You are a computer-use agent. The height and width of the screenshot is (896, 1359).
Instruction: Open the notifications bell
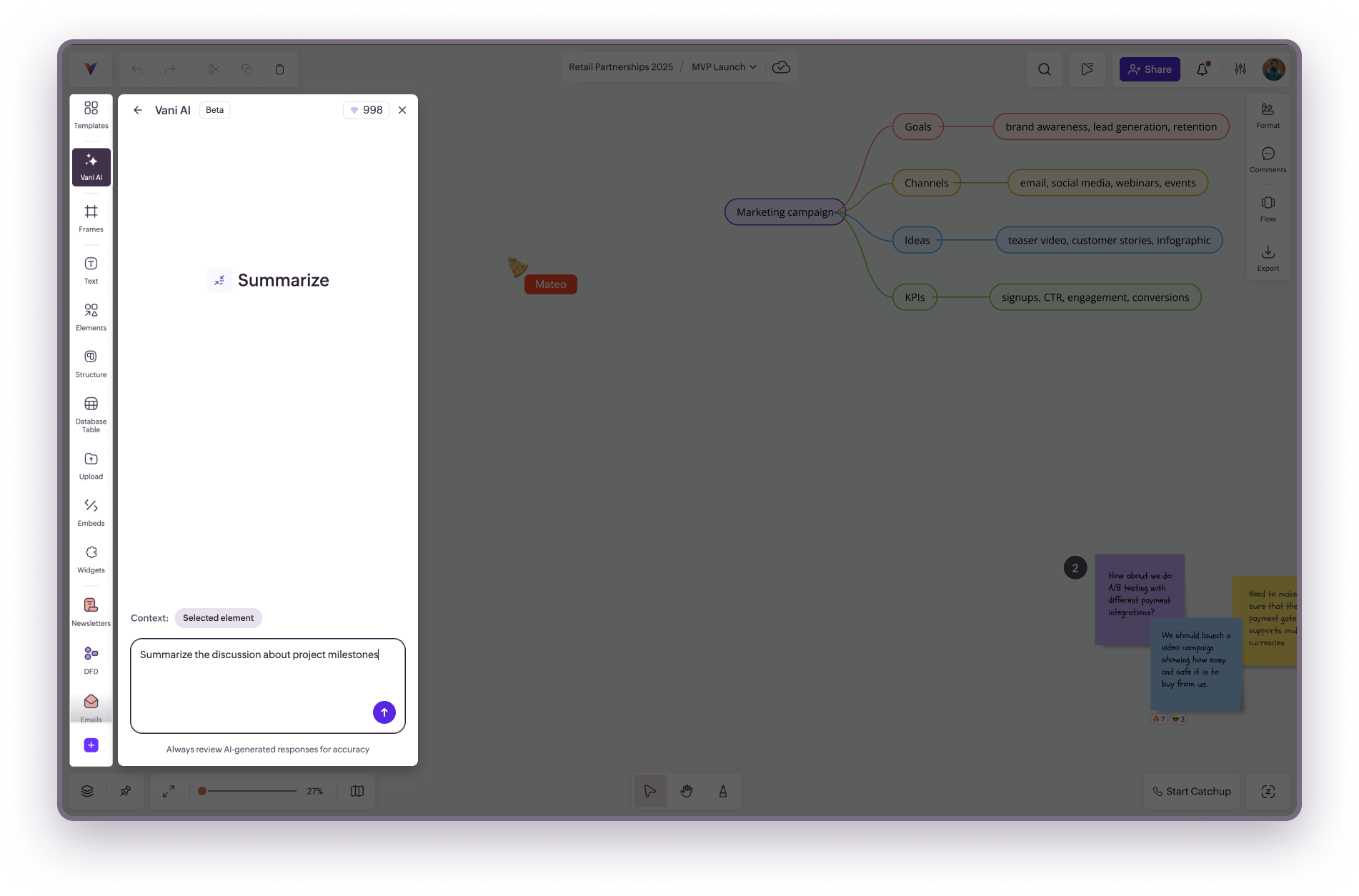pos(1203,69)
